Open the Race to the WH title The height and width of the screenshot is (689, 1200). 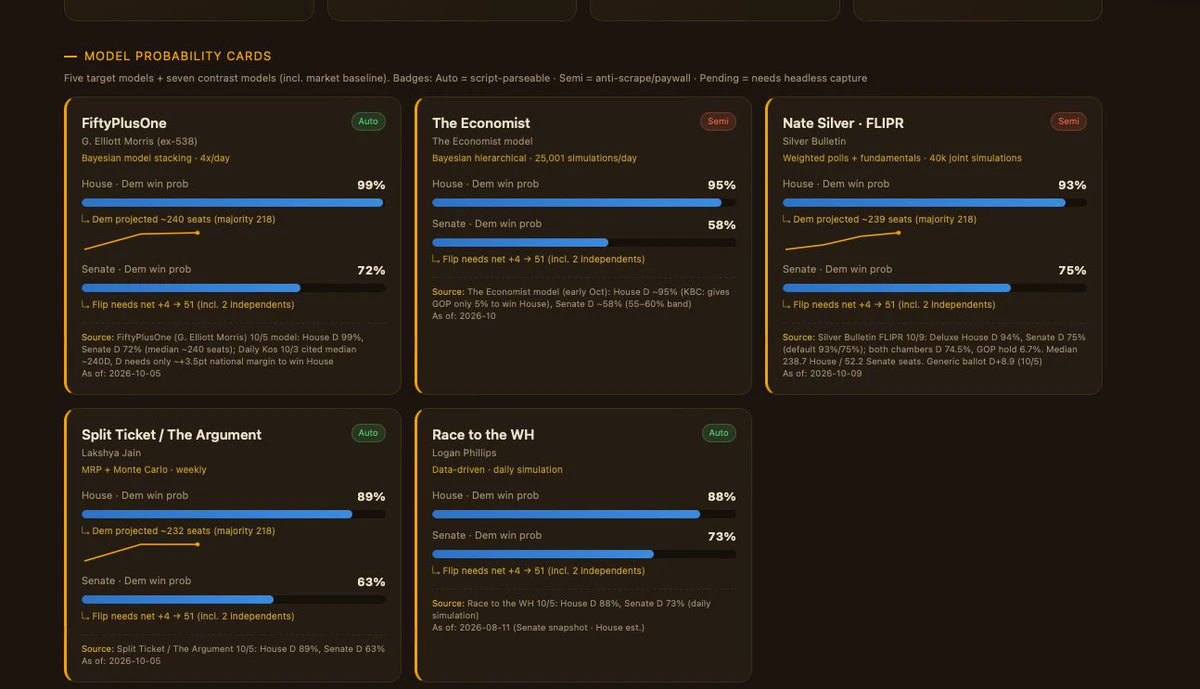pyautogui.click(x=483, y=435)
